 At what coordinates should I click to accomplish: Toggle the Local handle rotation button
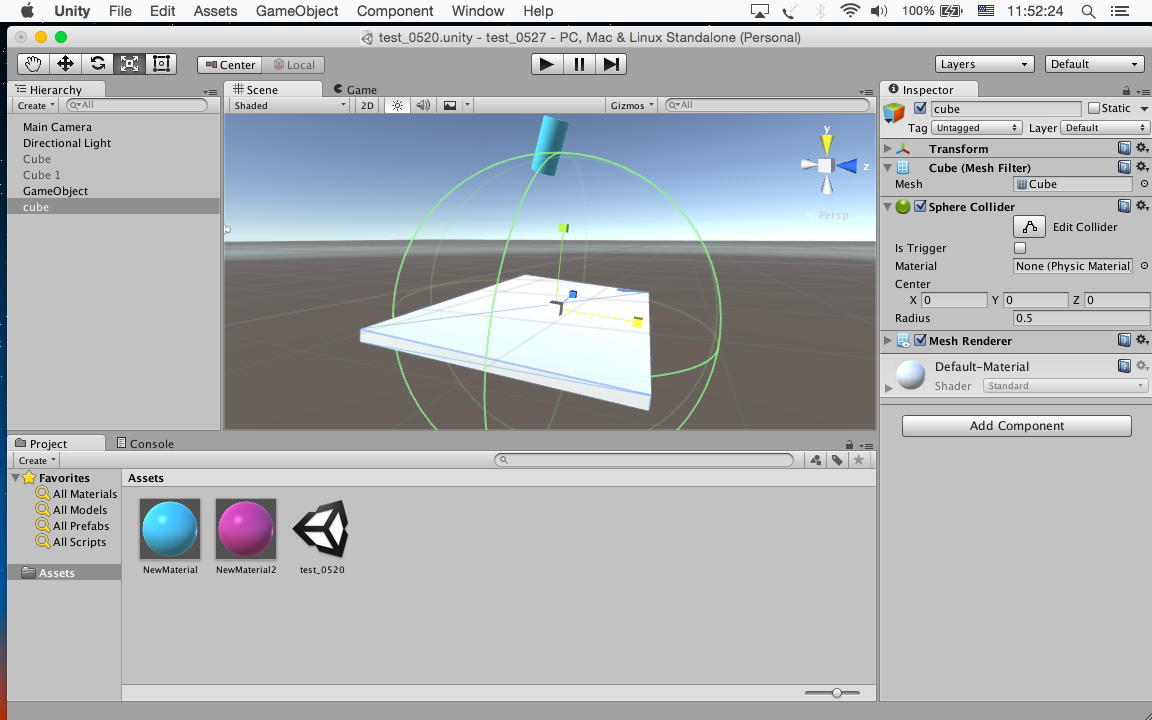[x=294, y=65]
